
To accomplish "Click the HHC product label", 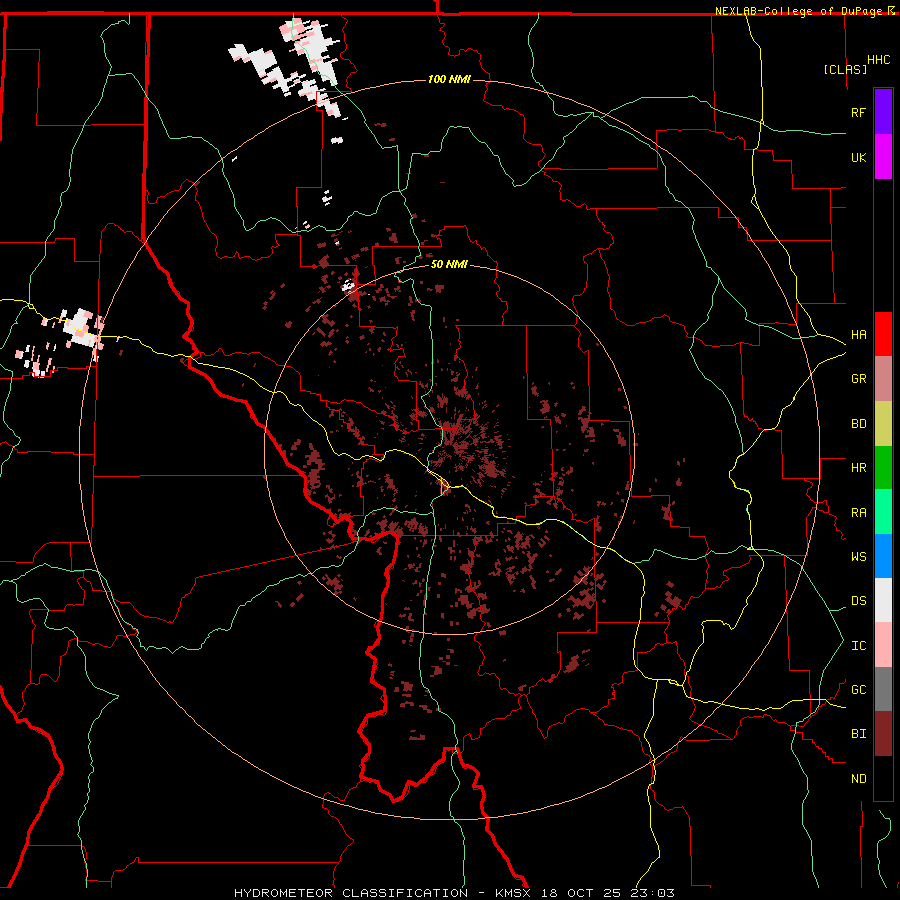I will [x=879, y=60].
